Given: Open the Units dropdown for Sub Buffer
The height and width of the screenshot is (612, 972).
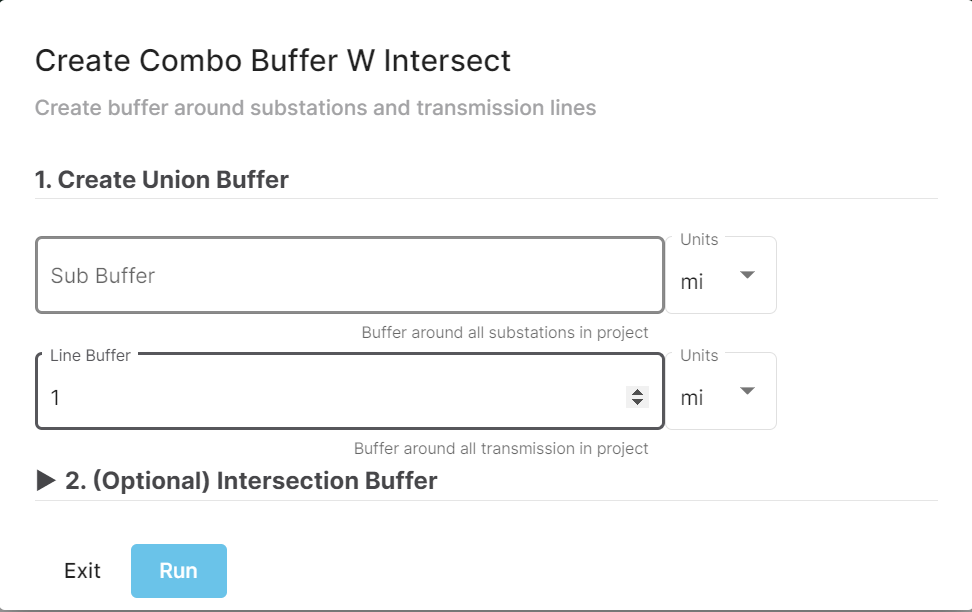Looking at the screenshot, I should (721, 281).
